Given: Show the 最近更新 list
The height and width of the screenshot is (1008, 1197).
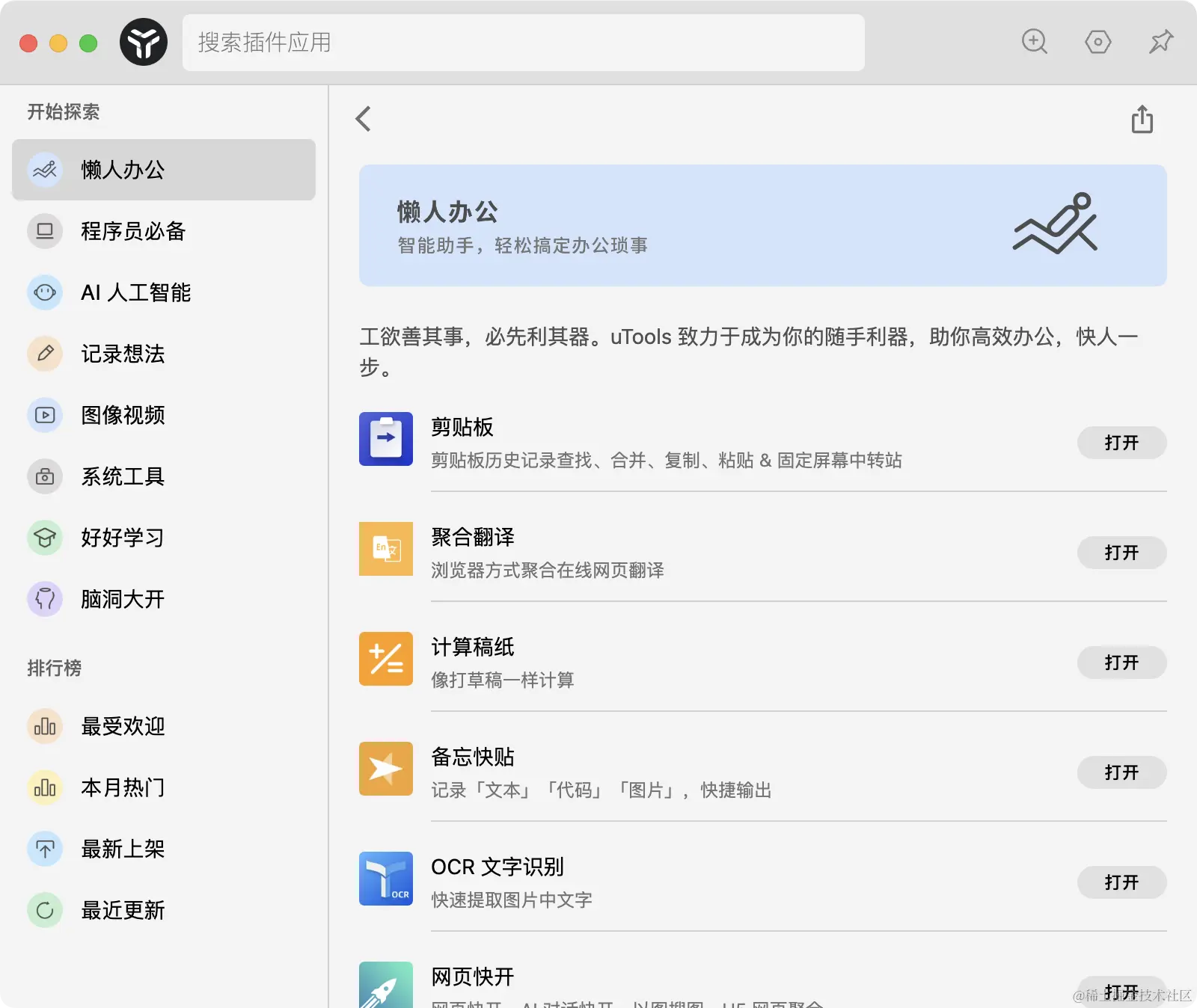Looking at the screenshot, I should (164, 910).
